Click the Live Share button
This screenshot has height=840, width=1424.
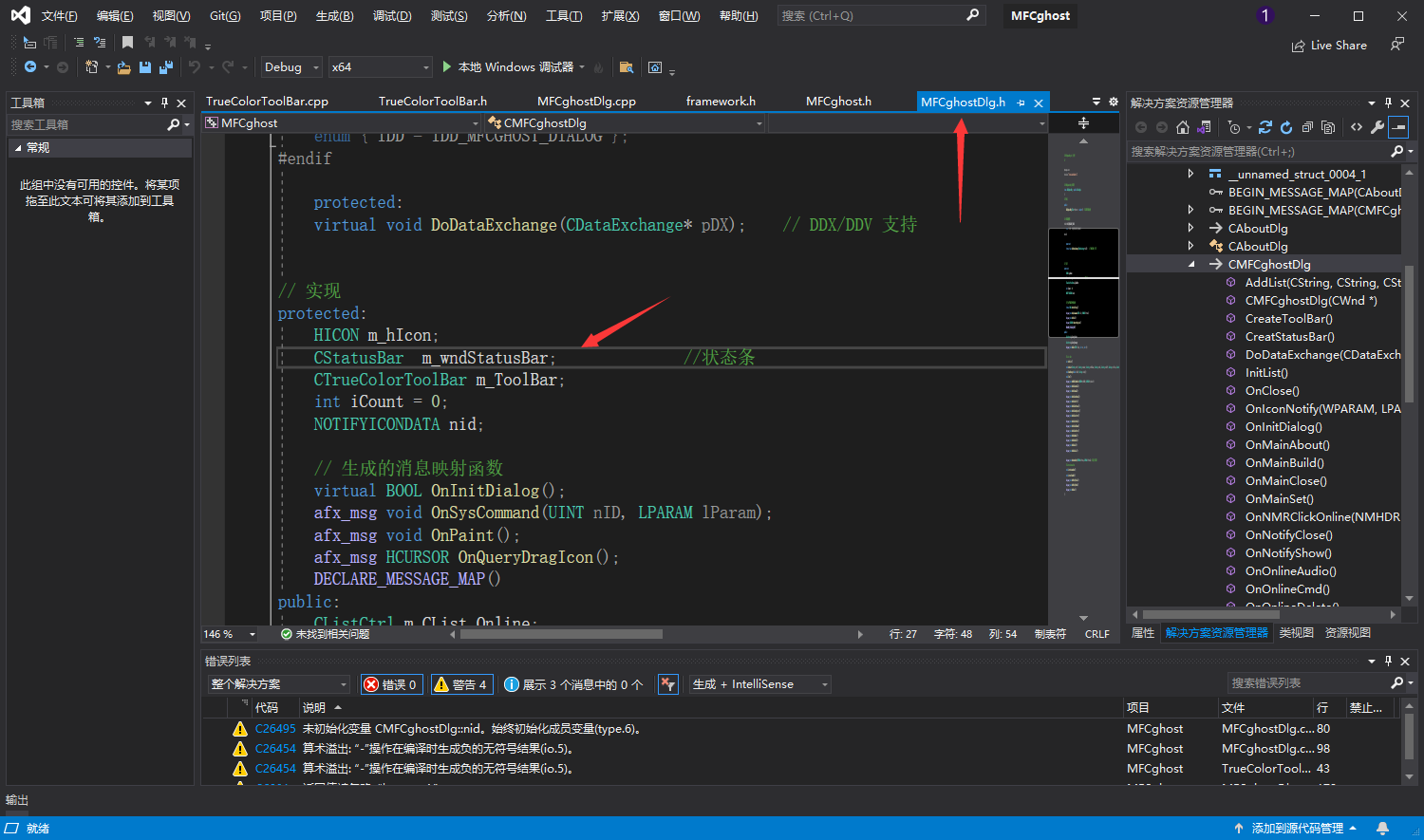[1329, 46]
